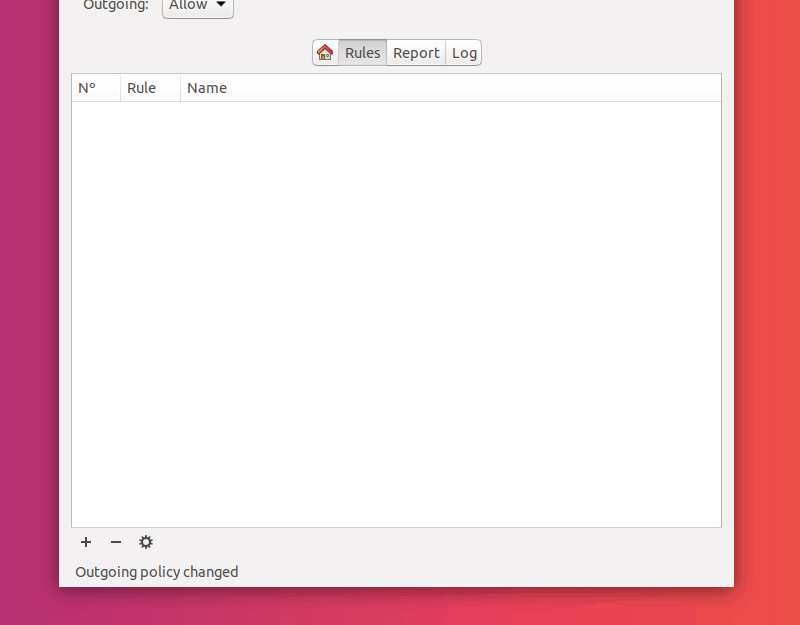The image size is (800, 625).
Task: Select the Rules tab
Action: pyautogui.click(x=362, y=52)
